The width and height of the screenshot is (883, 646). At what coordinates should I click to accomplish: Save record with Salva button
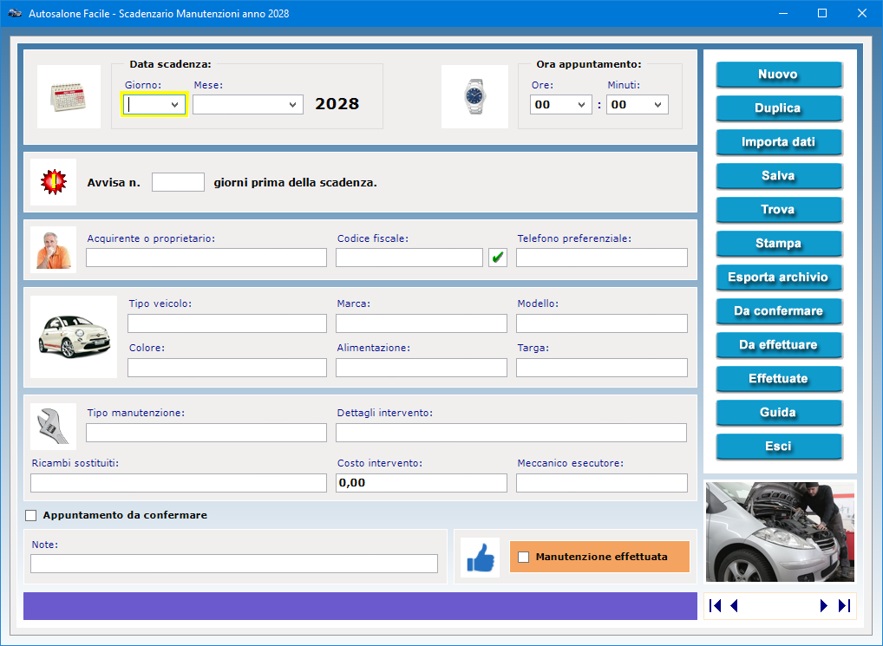coord(778,176)
